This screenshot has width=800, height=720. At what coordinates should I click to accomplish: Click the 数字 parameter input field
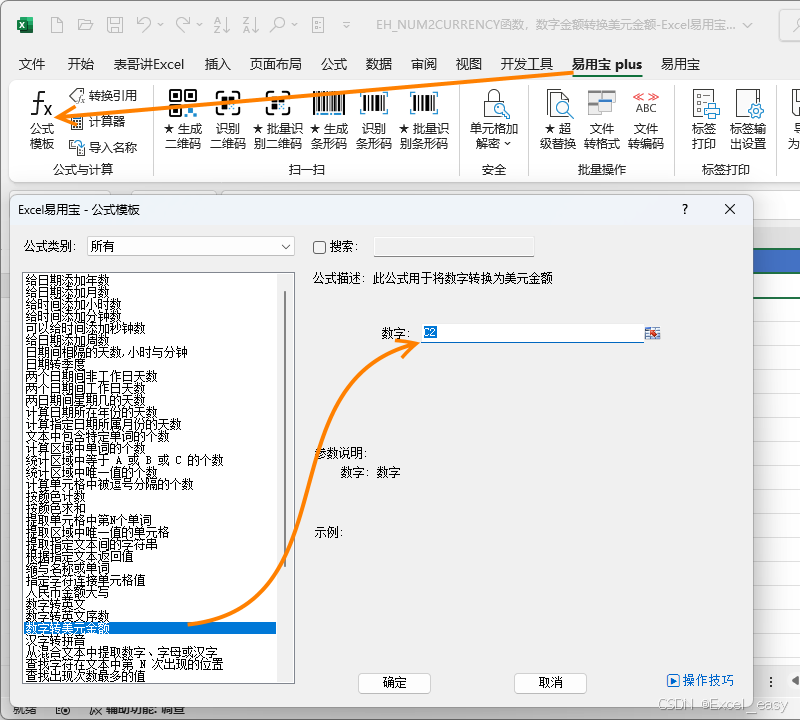tap(533, 333)
